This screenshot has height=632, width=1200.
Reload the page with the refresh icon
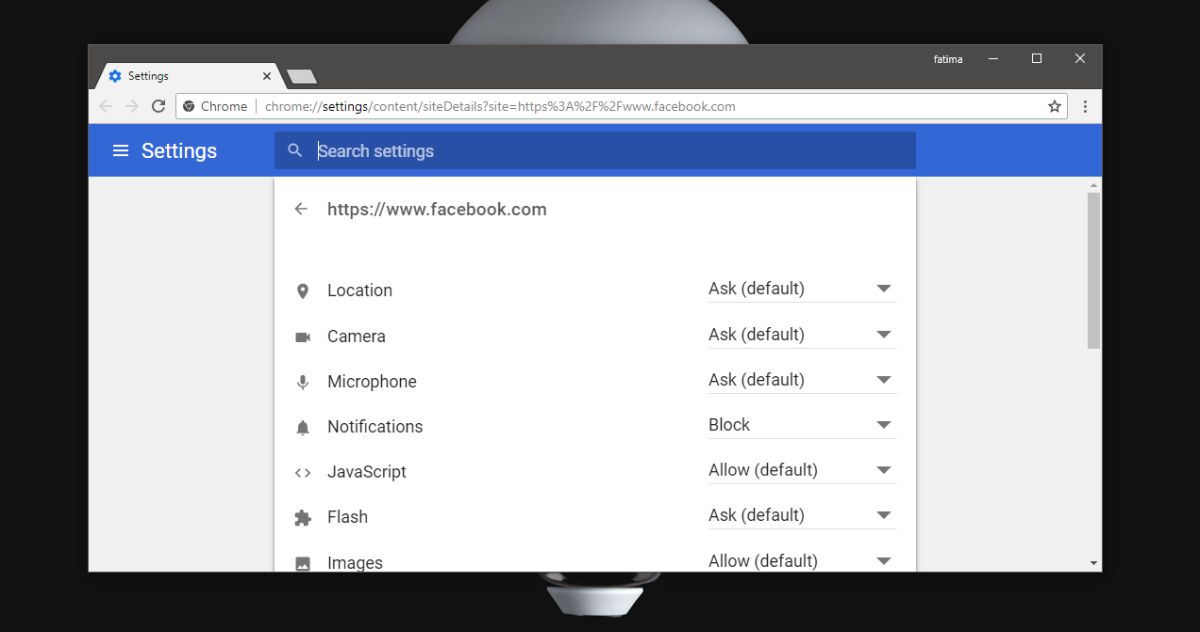[x=158, y=106]
